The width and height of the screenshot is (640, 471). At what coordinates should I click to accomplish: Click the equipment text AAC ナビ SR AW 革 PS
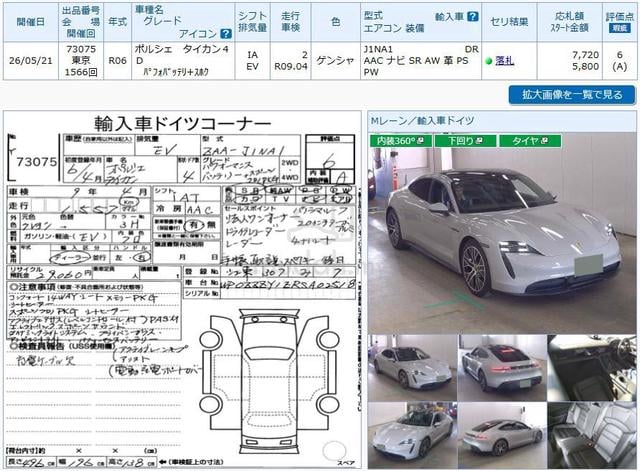tap(416, 61)
